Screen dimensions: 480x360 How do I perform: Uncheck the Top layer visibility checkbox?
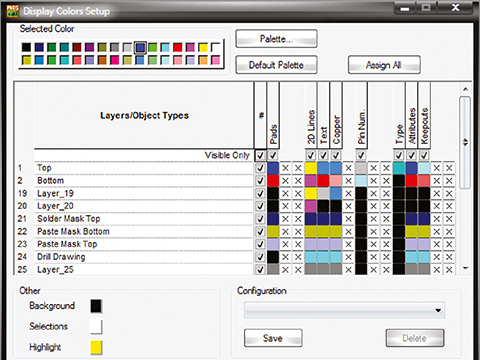[x=260, y=168]
